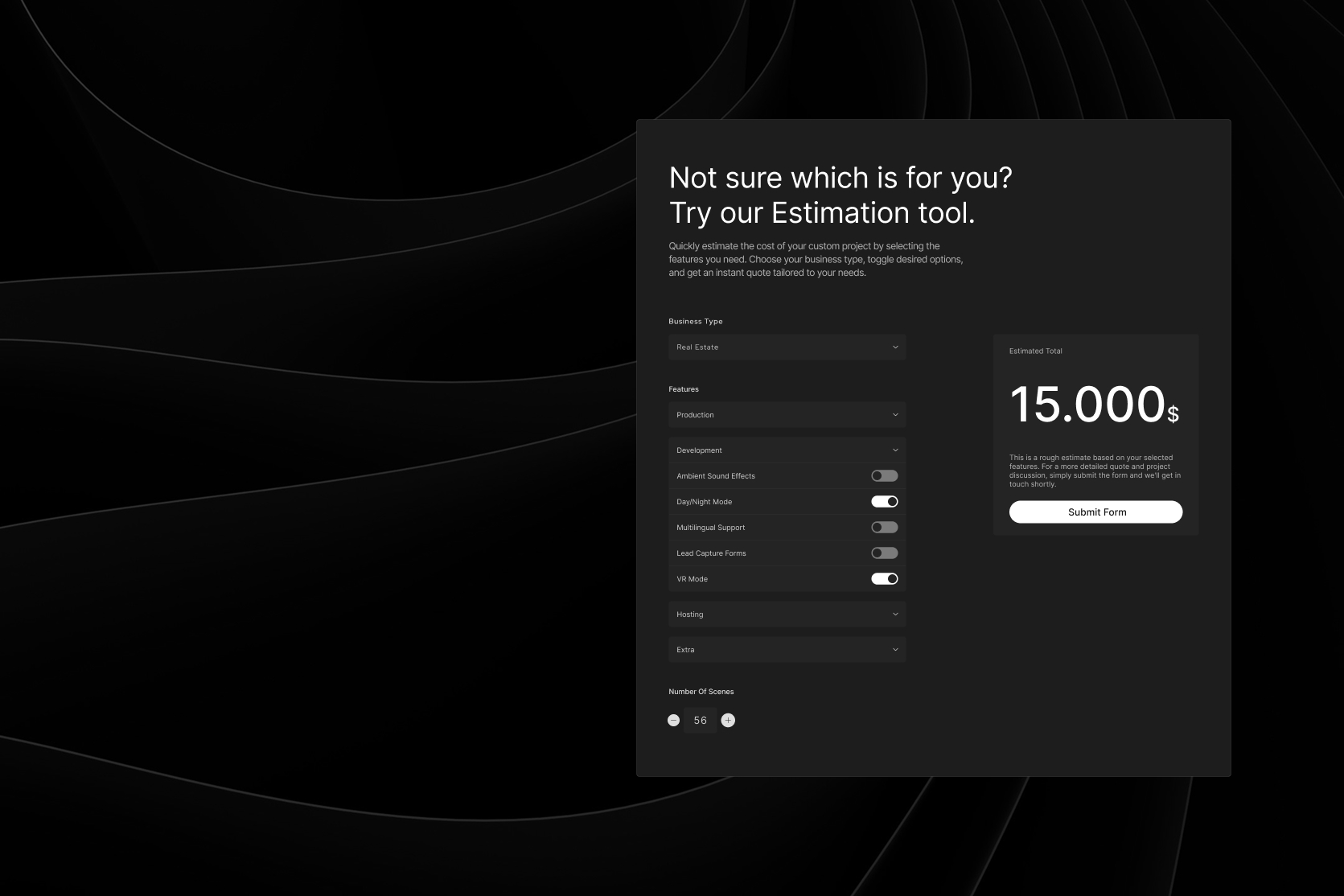Expand the Hosting section label
1344x896 pixels.
[689, 614]
